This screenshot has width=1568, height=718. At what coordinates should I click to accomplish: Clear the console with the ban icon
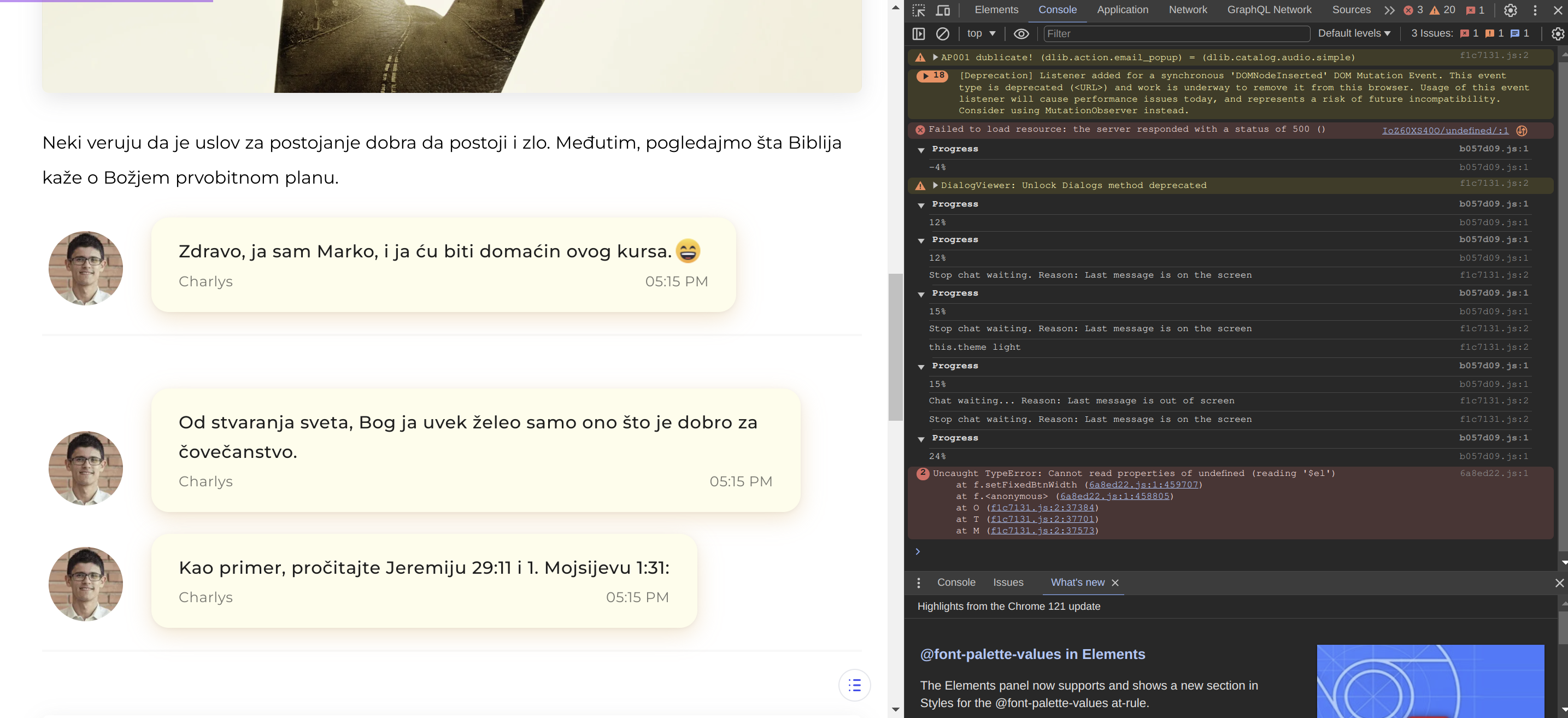942,34
